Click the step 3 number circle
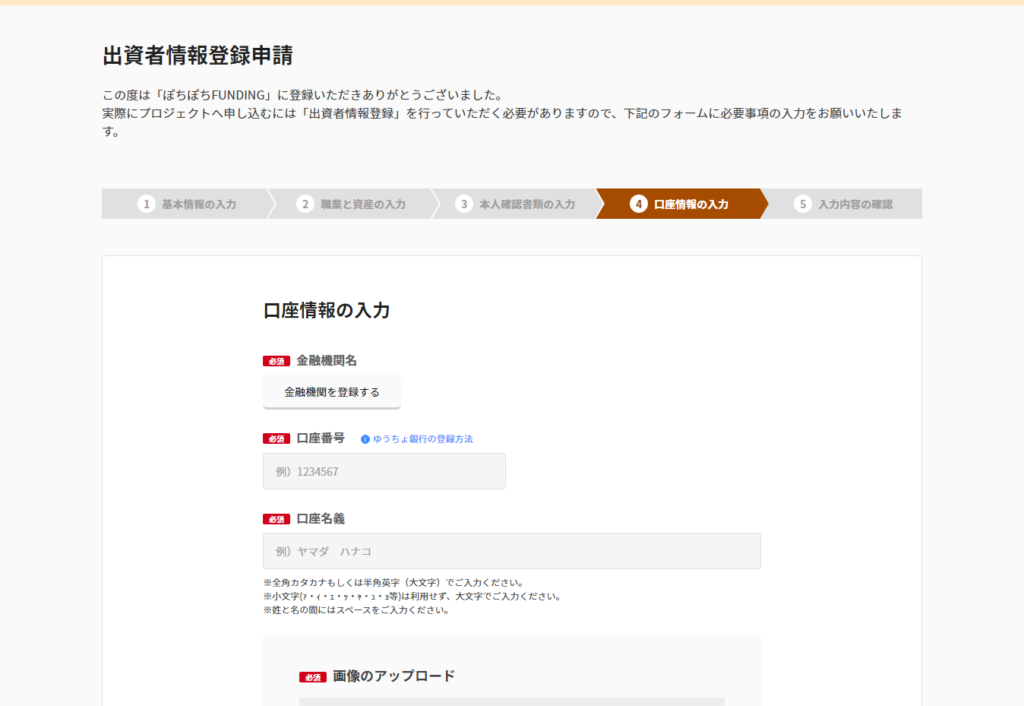1024x706 pixels. point(463,204)
